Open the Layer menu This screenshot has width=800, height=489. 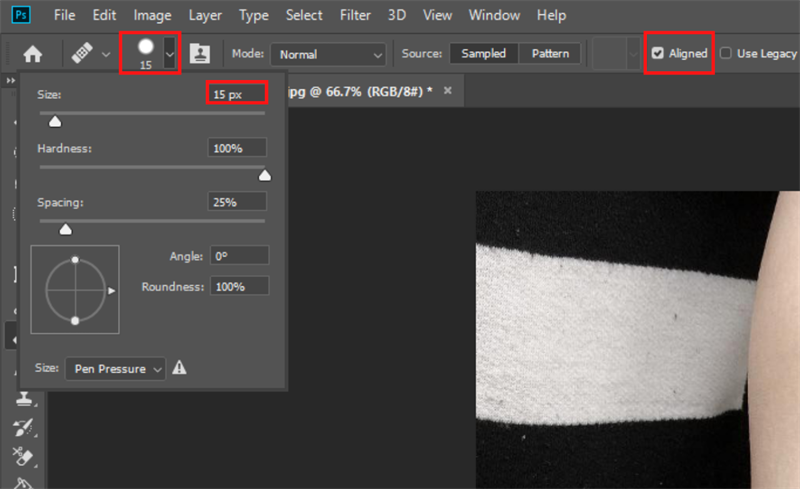coord(206,16)
